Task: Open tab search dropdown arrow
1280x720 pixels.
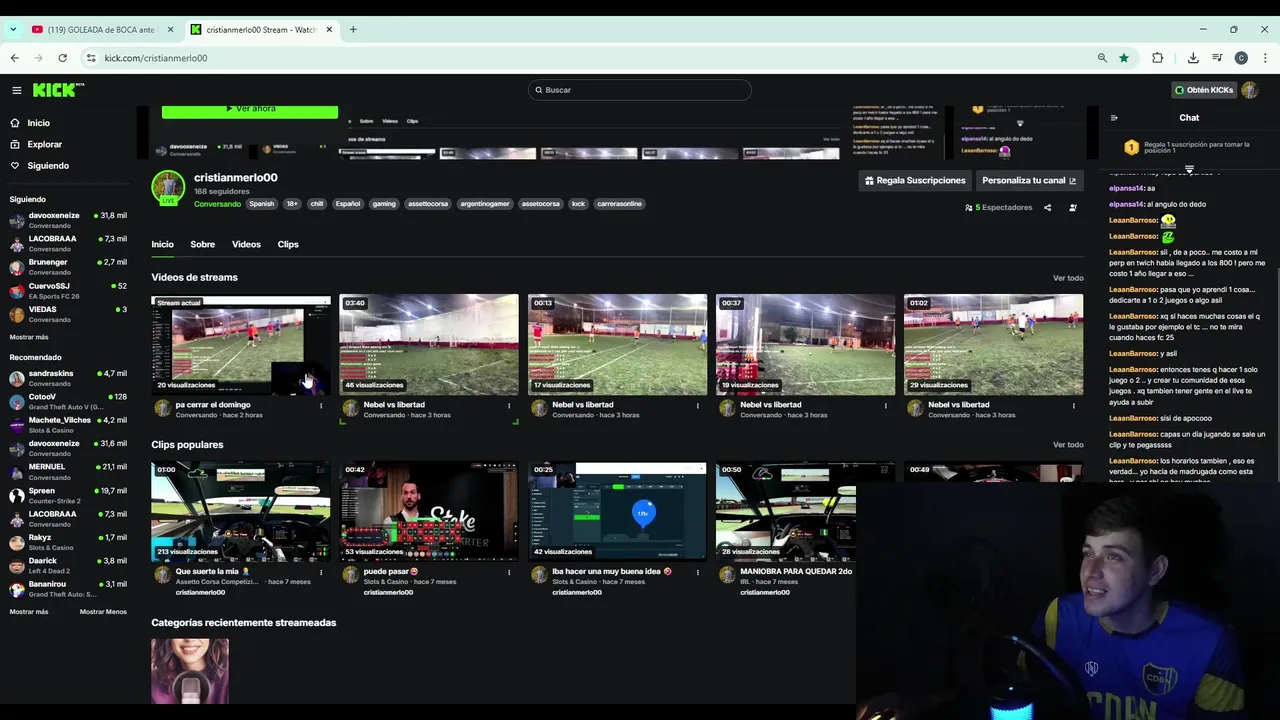Action: coord(12,30)
